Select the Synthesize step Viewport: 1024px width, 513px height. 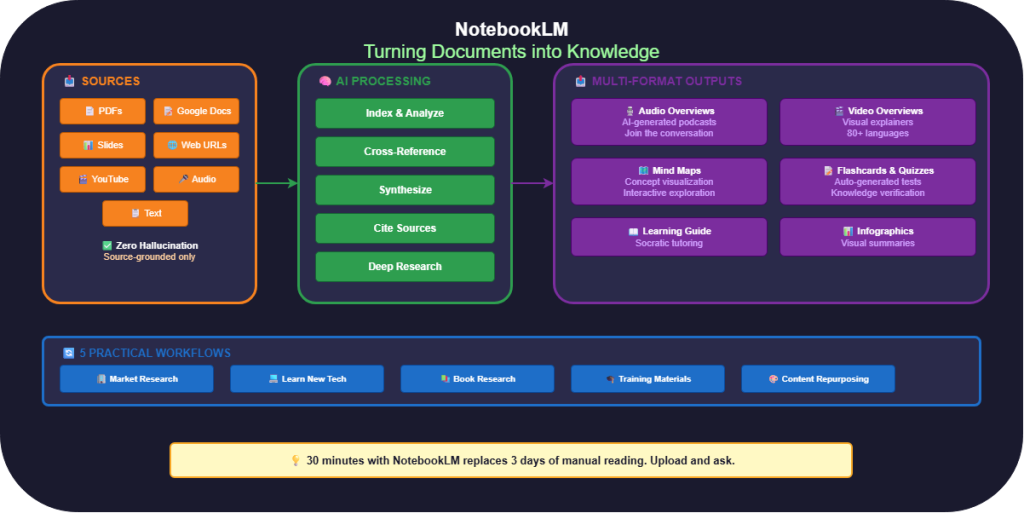tap(405, 190)
